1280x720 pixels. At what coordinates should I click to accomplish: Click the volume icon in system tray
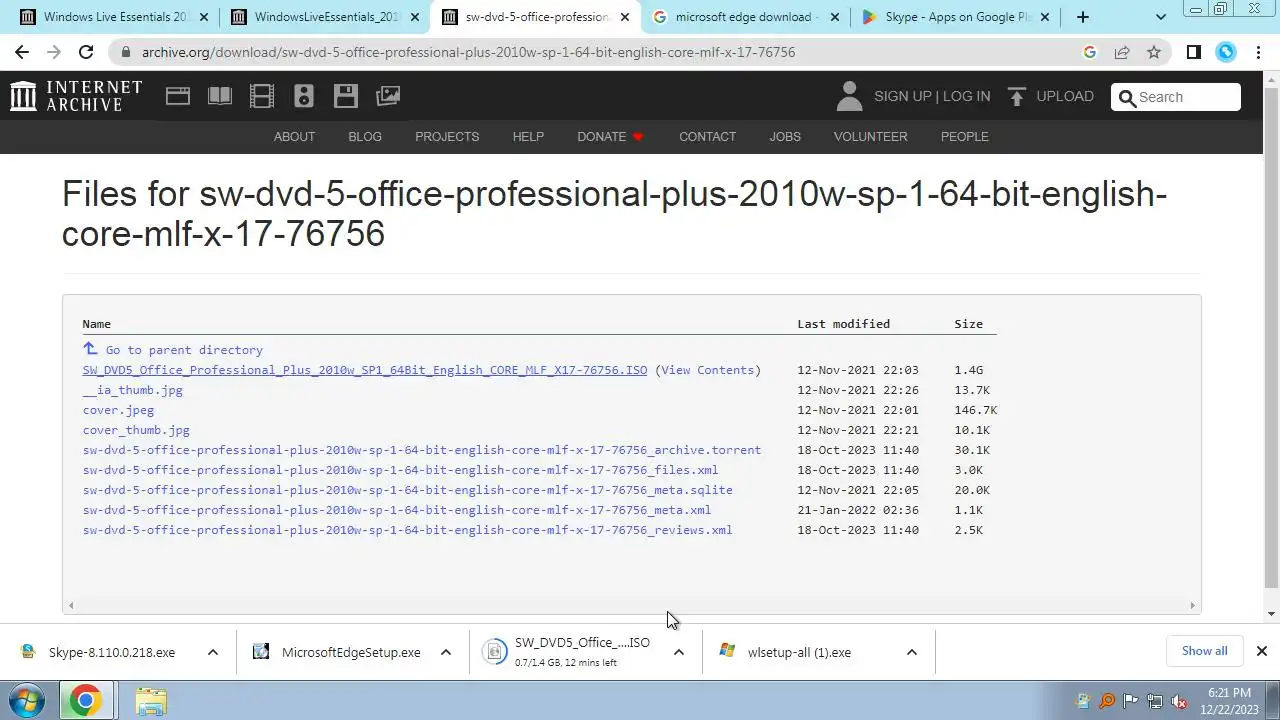[x=1179, y=701]
